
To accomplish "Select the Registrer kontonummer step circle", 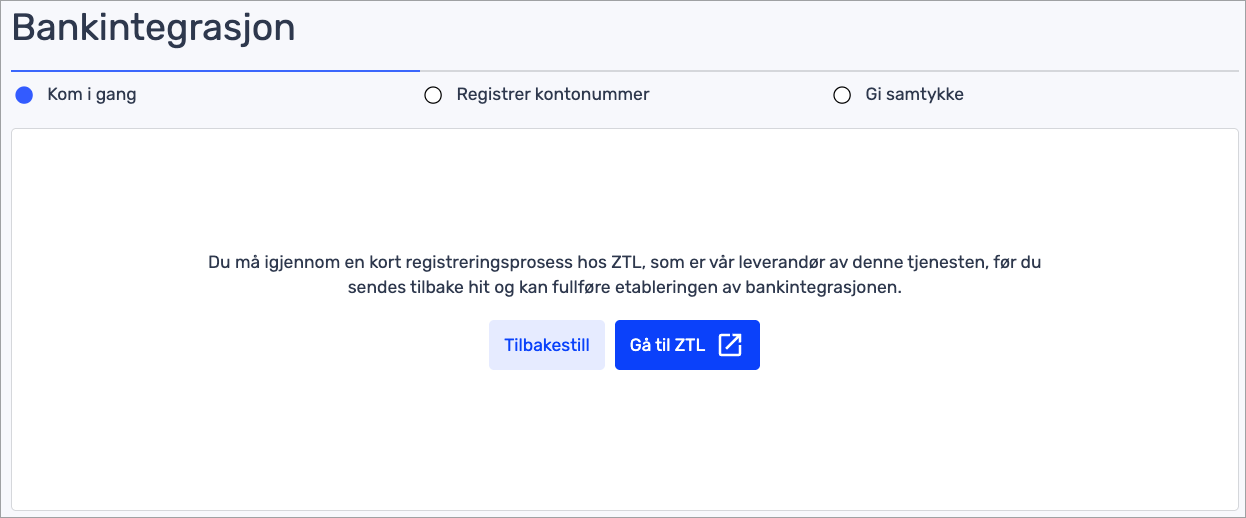I will (x=433, y=95).
